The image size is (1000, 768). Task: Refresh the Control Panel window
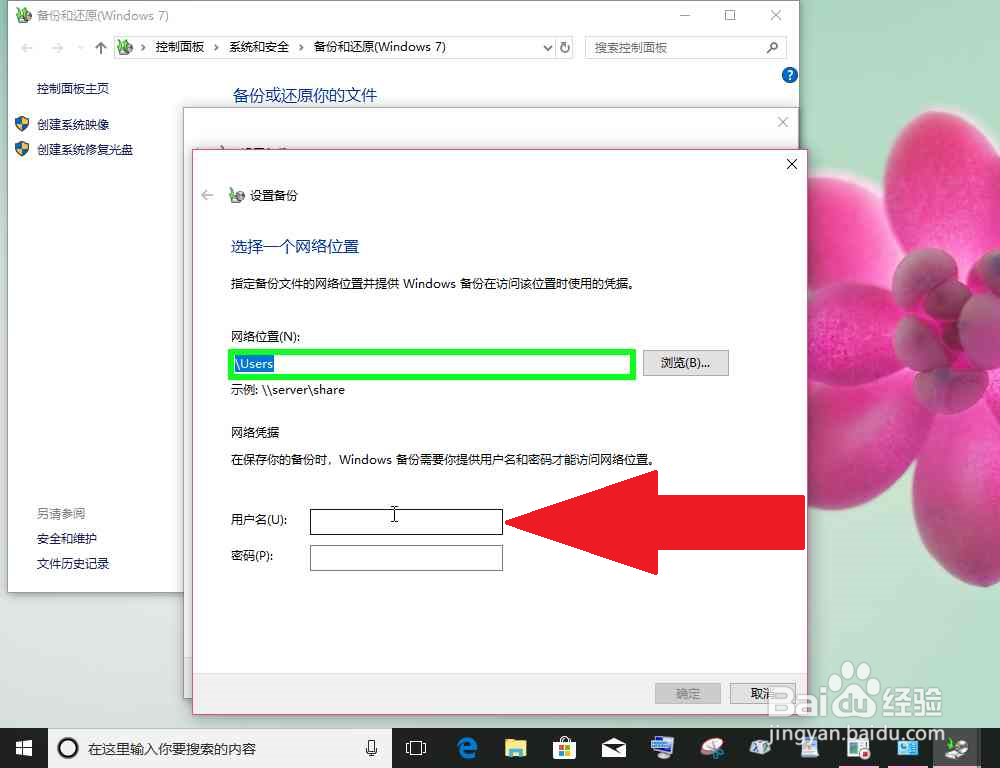[564, 48]
